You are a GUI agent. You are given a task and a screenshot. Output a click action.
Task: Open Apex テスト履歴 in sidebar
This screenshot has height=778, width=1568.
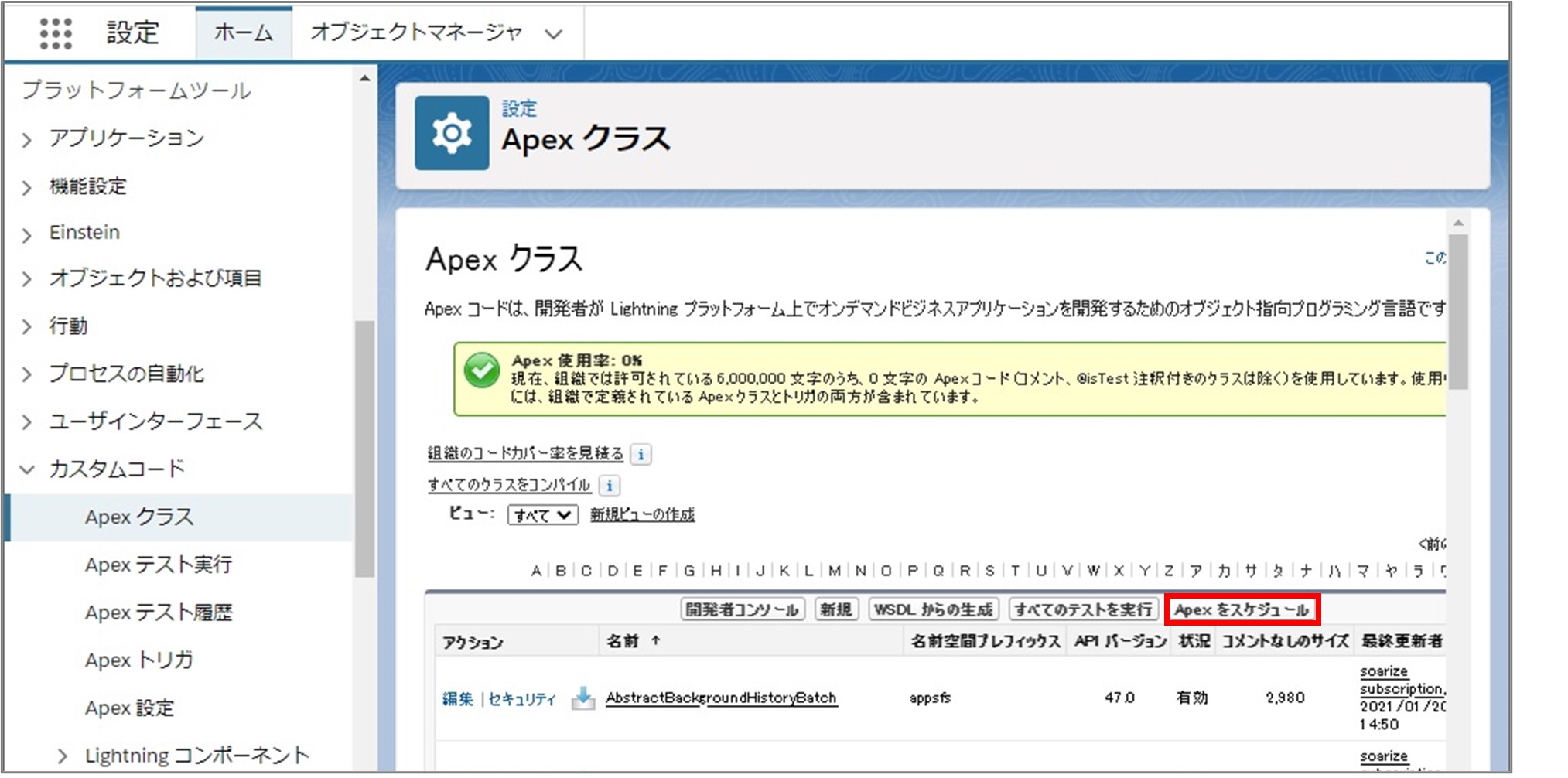[159, 613]
